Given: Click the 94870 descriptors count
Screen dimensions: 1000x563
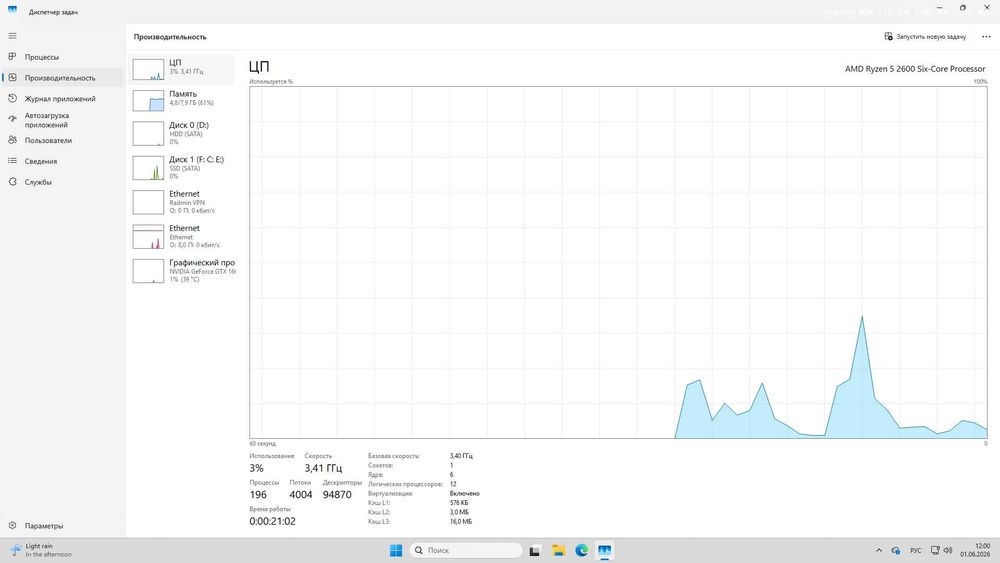Looking at the screenshot, I should pyautogui.click(x=337, y=495).
